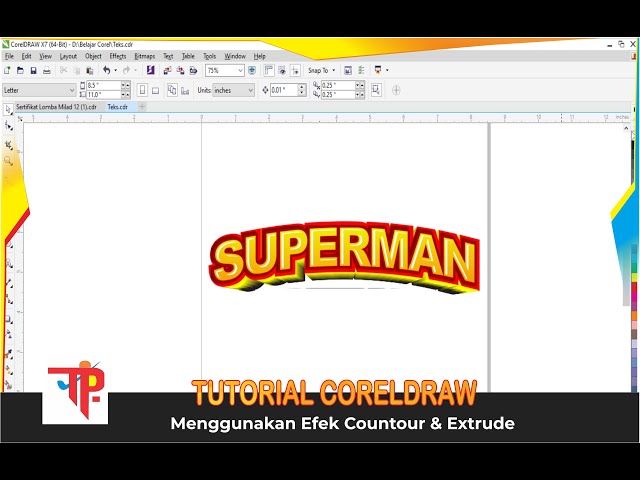This screenshot has height=480, width=640.
Task: Click the Print icon
Action: (47, 70)
